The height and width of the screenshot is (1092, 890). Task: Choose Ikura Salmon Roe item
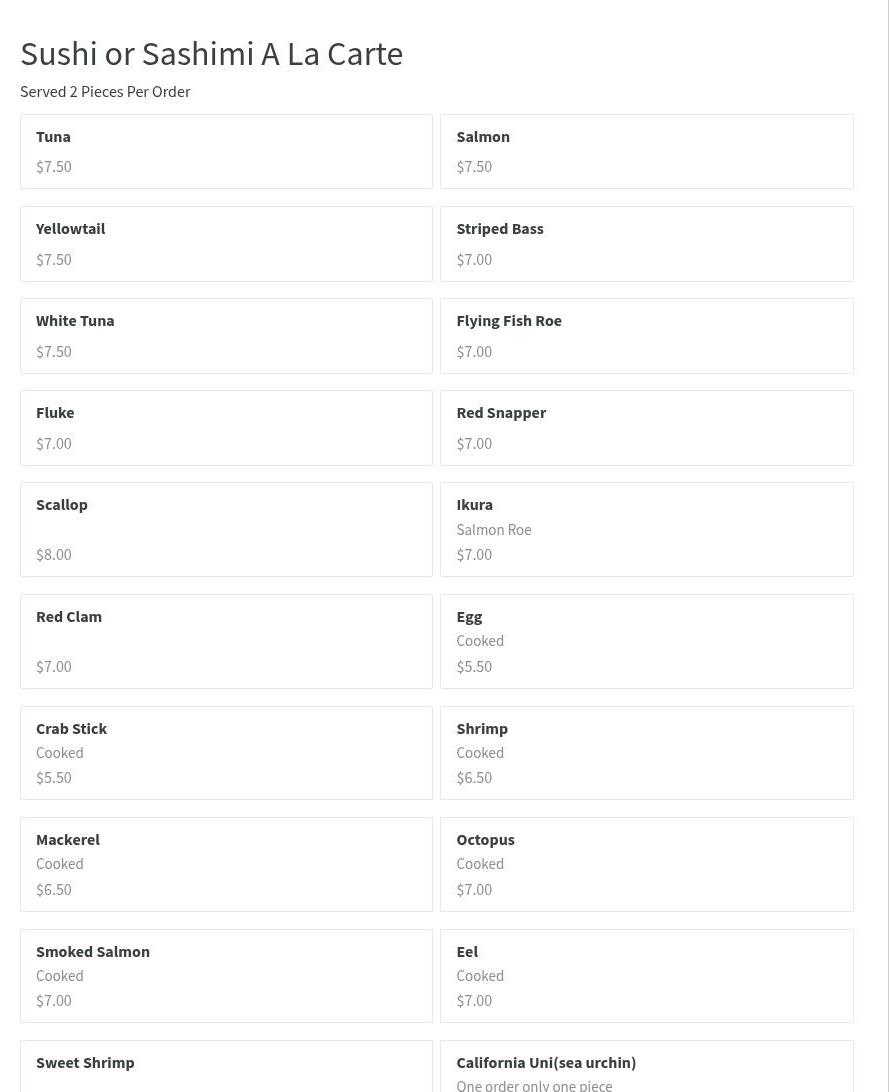(647, 529)
